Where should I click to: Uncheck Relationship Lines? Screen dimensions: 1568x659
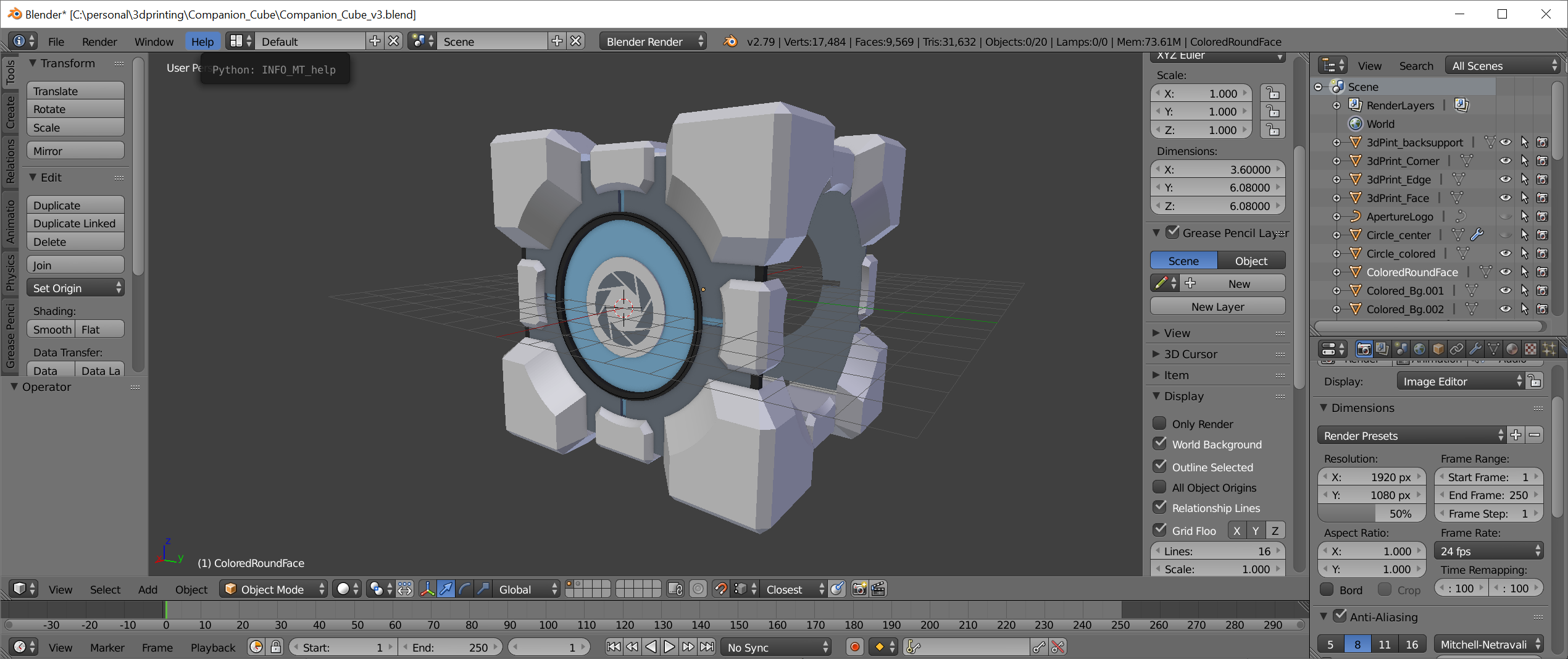tap(1159, 507)
